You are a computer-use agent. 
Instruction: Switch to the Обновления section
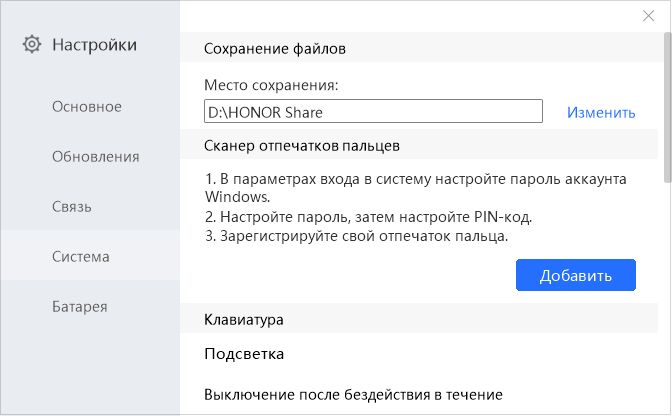coord(95,156)
